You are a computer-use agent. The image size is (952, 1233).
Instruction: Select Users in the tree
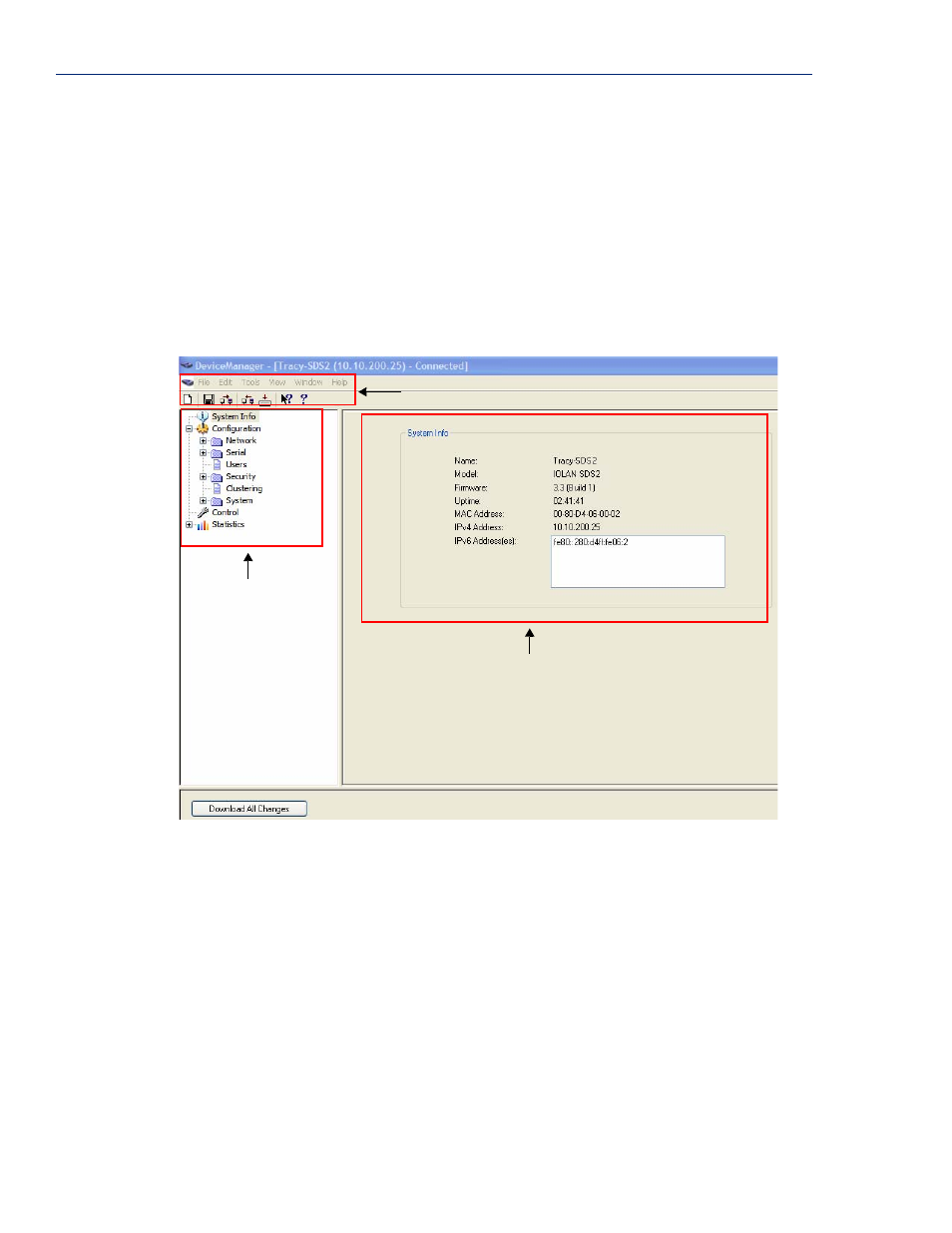(x=237, y=464)
